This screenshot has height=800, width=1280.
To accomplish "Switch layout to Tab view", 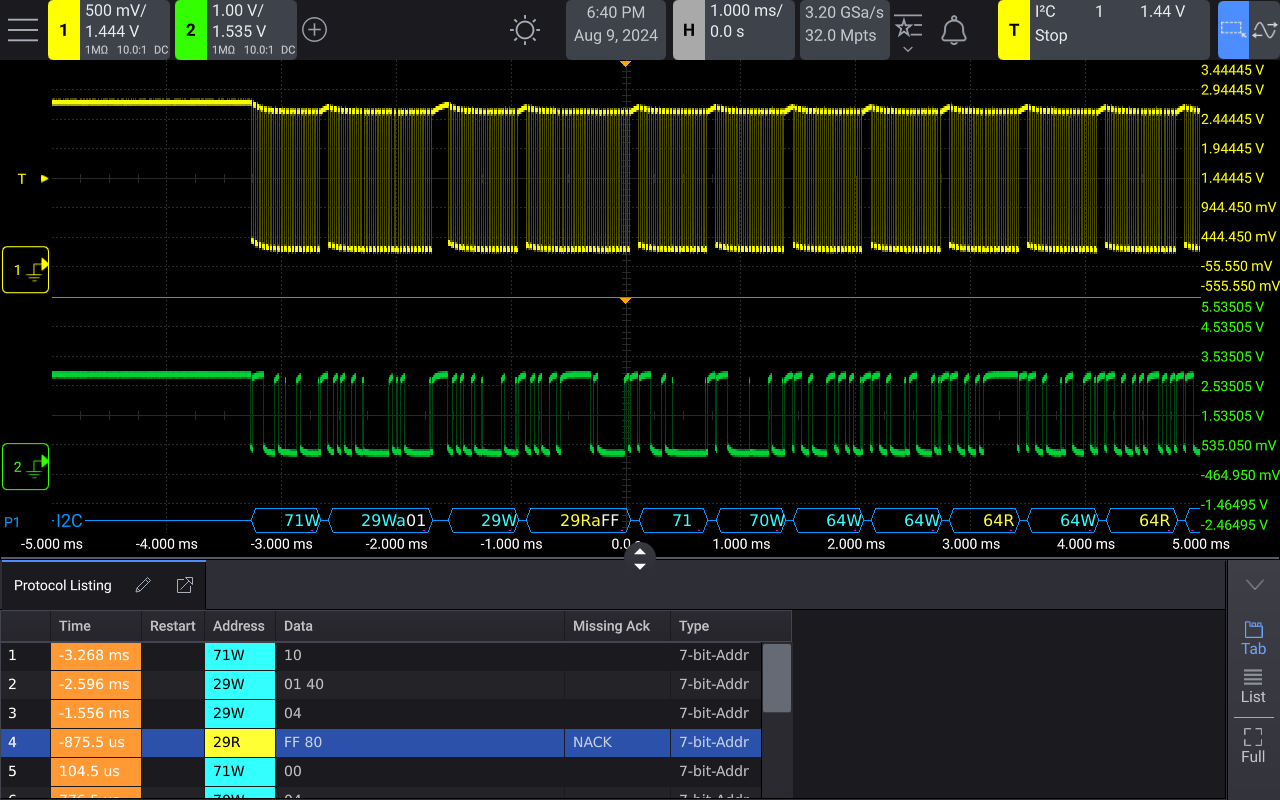I will (x=1254, y=638).
